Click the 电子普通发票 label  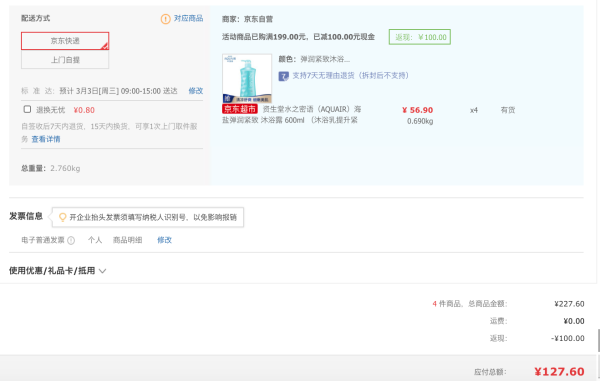click(x=43, y=240)
